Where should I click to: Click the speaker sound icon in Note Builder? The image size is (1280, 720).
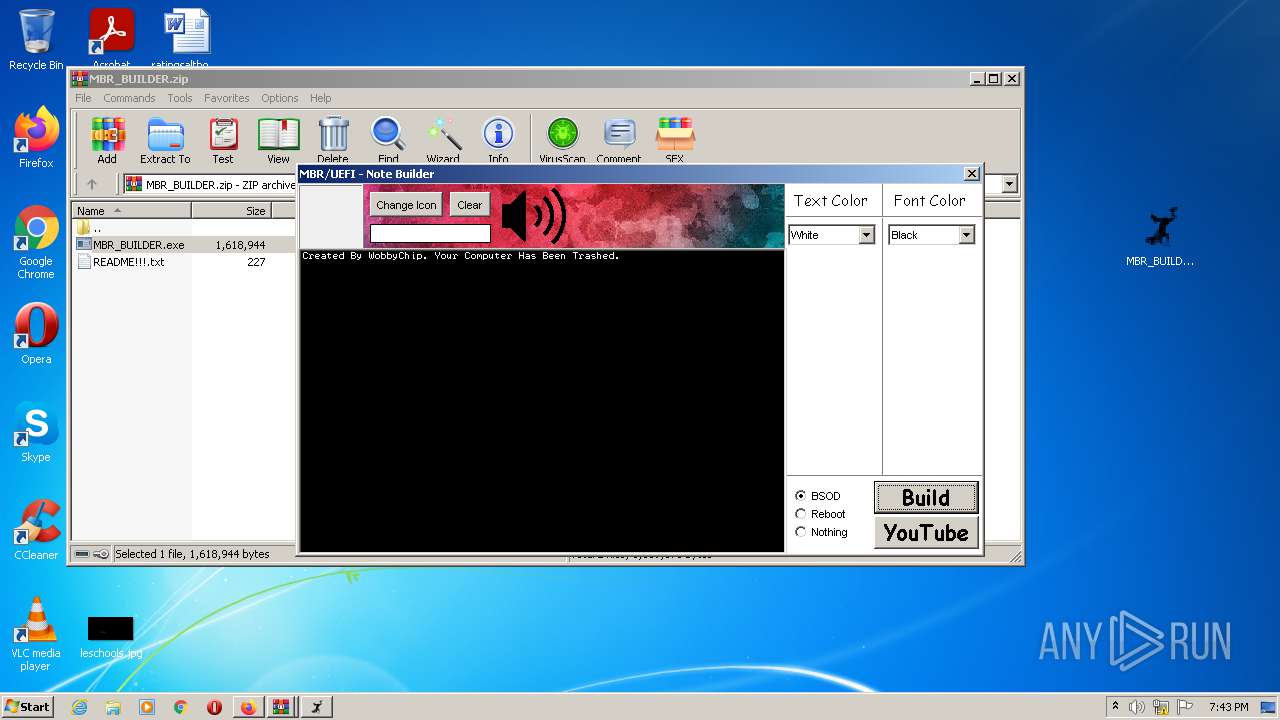point(533,215)
